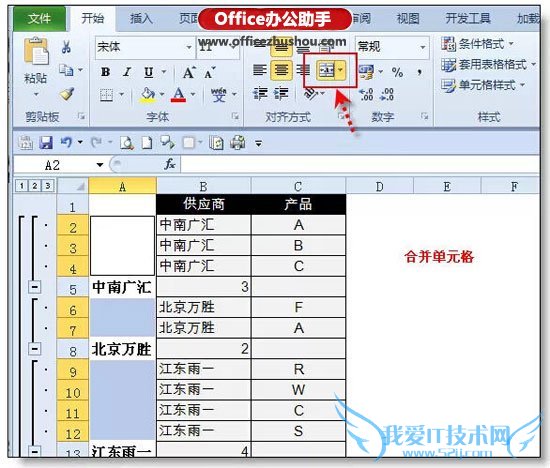The height and width of the screenshot is (468, 550).
Task: Click Print Preview magnifier icon
Action: coord(127,143)
